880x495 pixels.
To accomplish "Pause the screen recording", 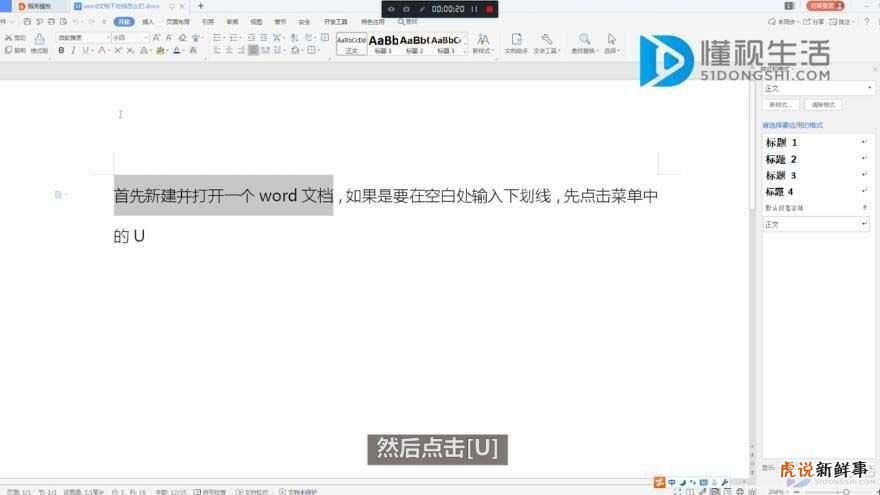I will [x=474, y=10].
